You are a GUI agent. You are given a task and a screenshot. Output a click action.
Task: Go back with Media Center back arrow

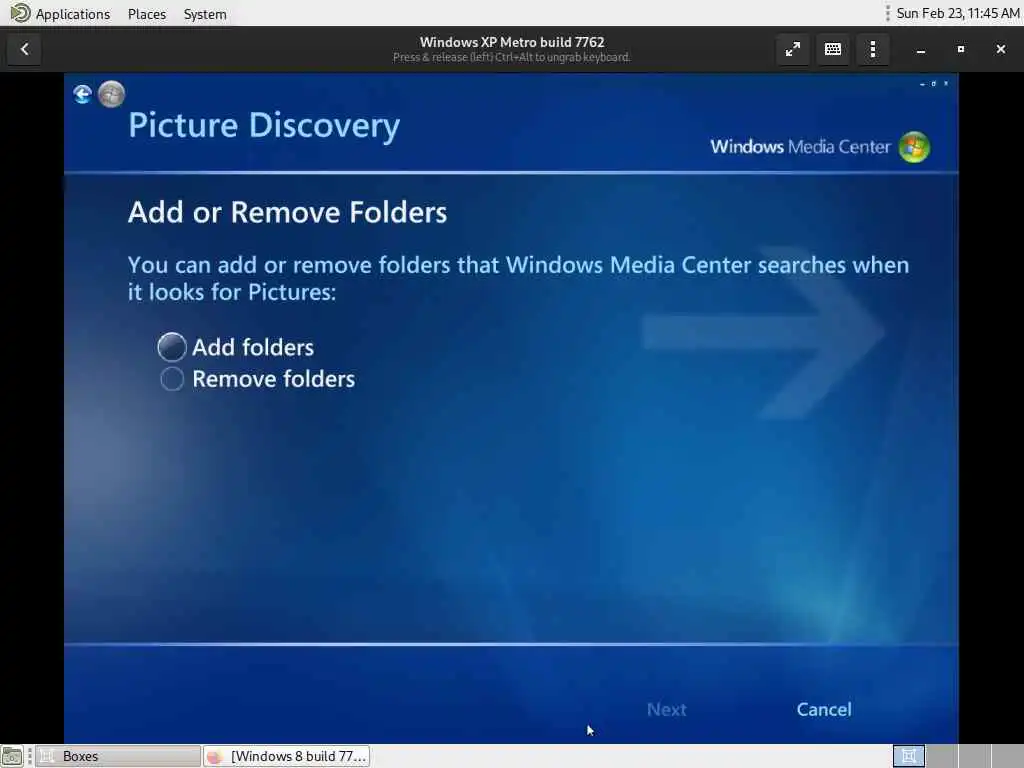click(82, 95)
